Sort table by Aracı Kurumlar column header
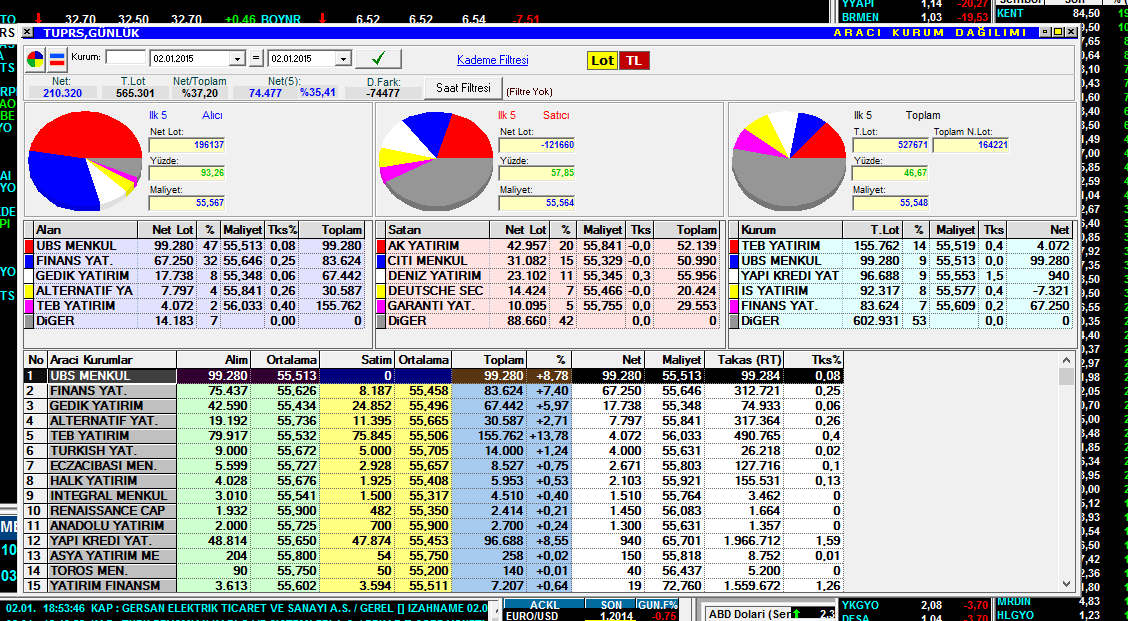Viewport: 1128px width, 621px height. tap(110, 360)
